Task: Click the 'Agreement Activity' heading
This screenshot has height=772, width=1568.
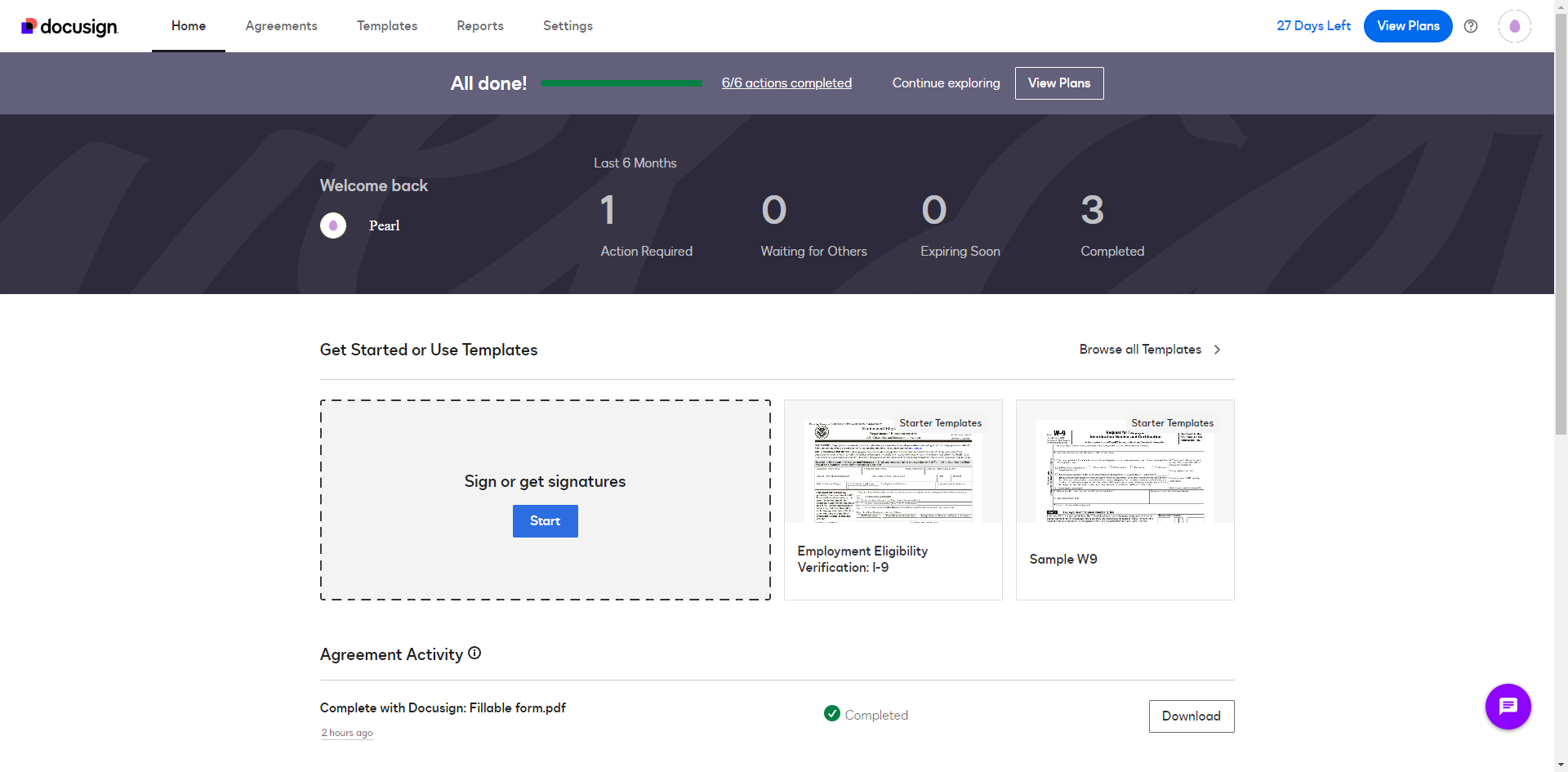Action: pyautogui.click(x=391, y=654)
